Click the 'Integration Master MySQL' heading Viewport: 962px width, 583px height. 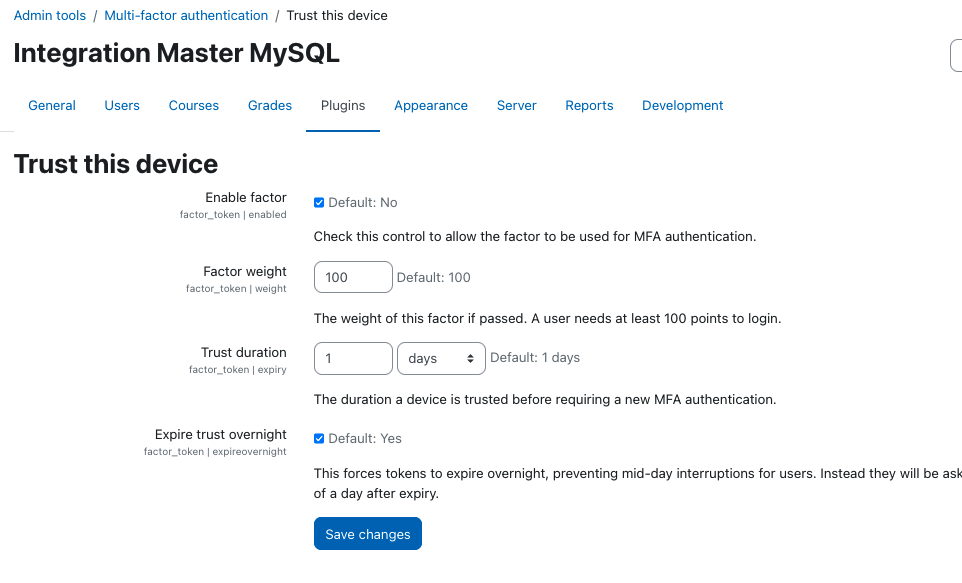click(x=177, y=53)
